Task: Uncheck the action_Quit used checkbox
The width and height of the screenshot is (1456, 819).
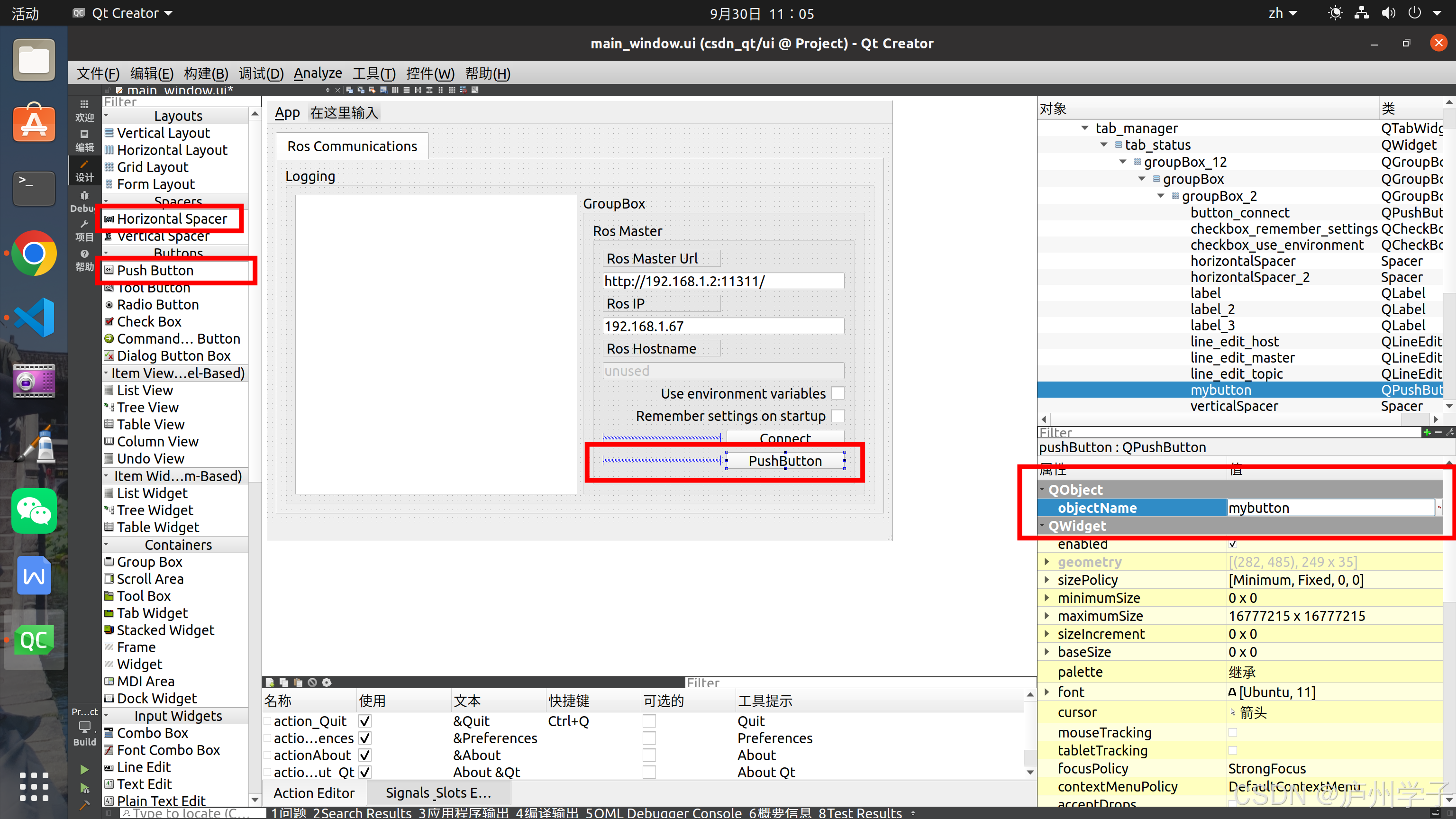Action: (365, 720)
